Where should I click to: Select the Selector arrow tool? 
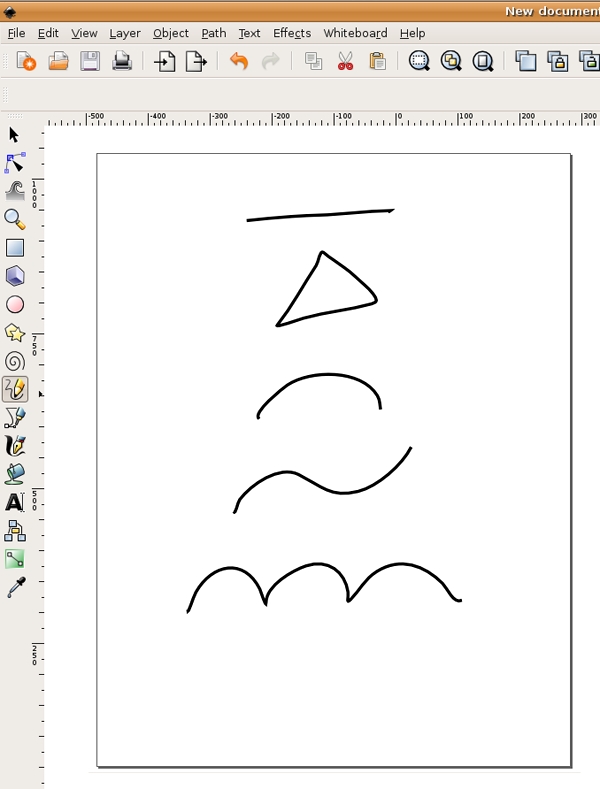[14, 134]
